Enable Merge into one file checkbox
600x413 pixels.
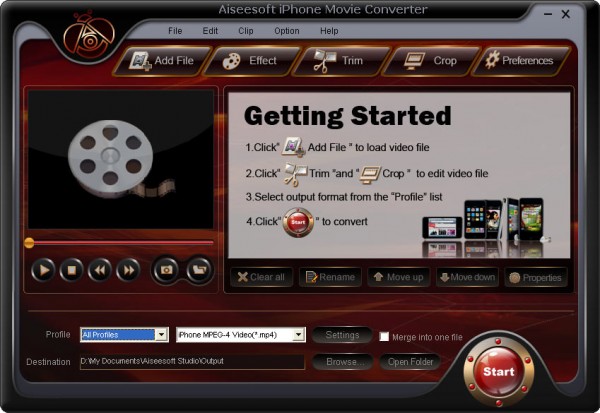384,337
